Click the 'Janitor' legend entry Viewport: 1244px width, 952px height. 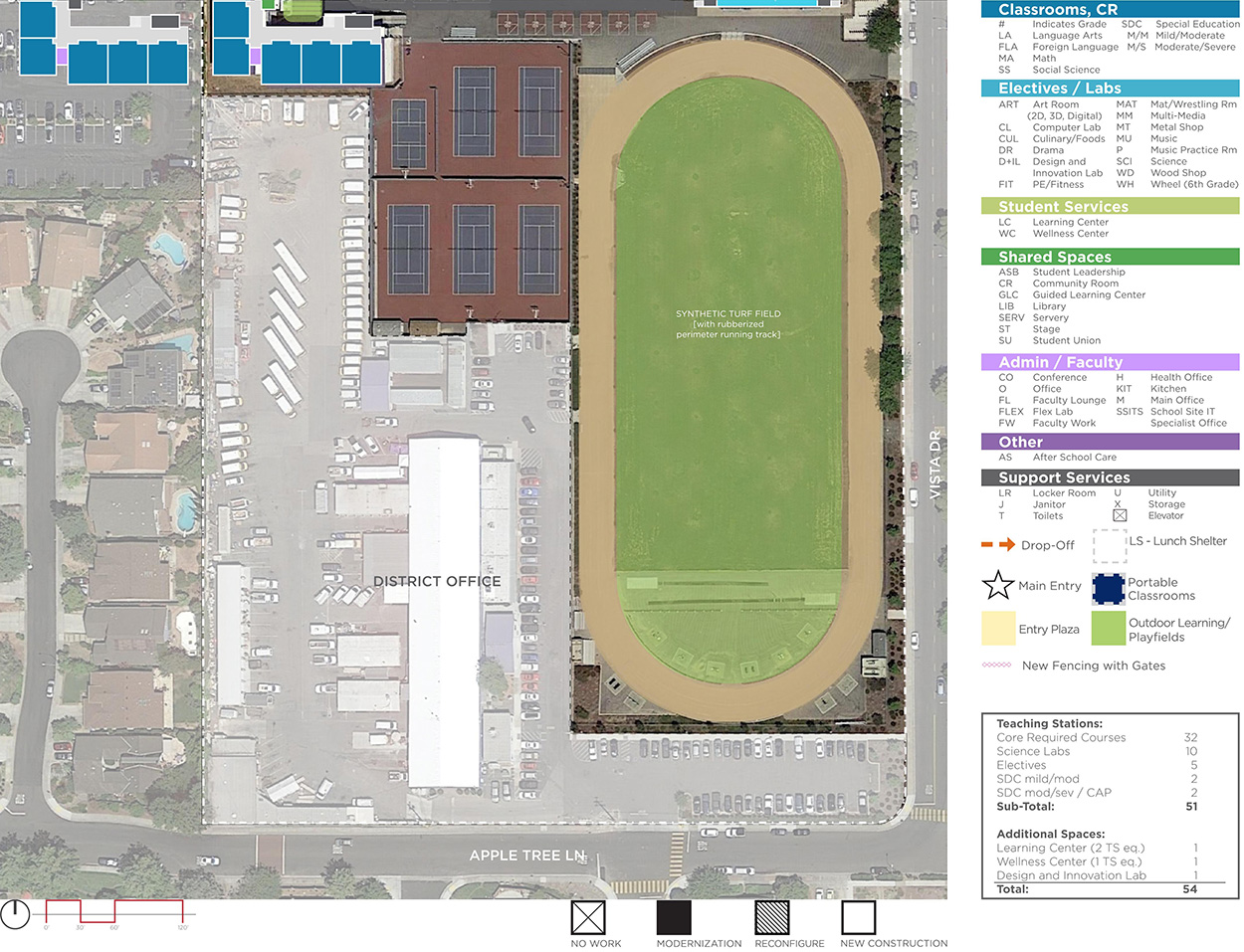1049,504
